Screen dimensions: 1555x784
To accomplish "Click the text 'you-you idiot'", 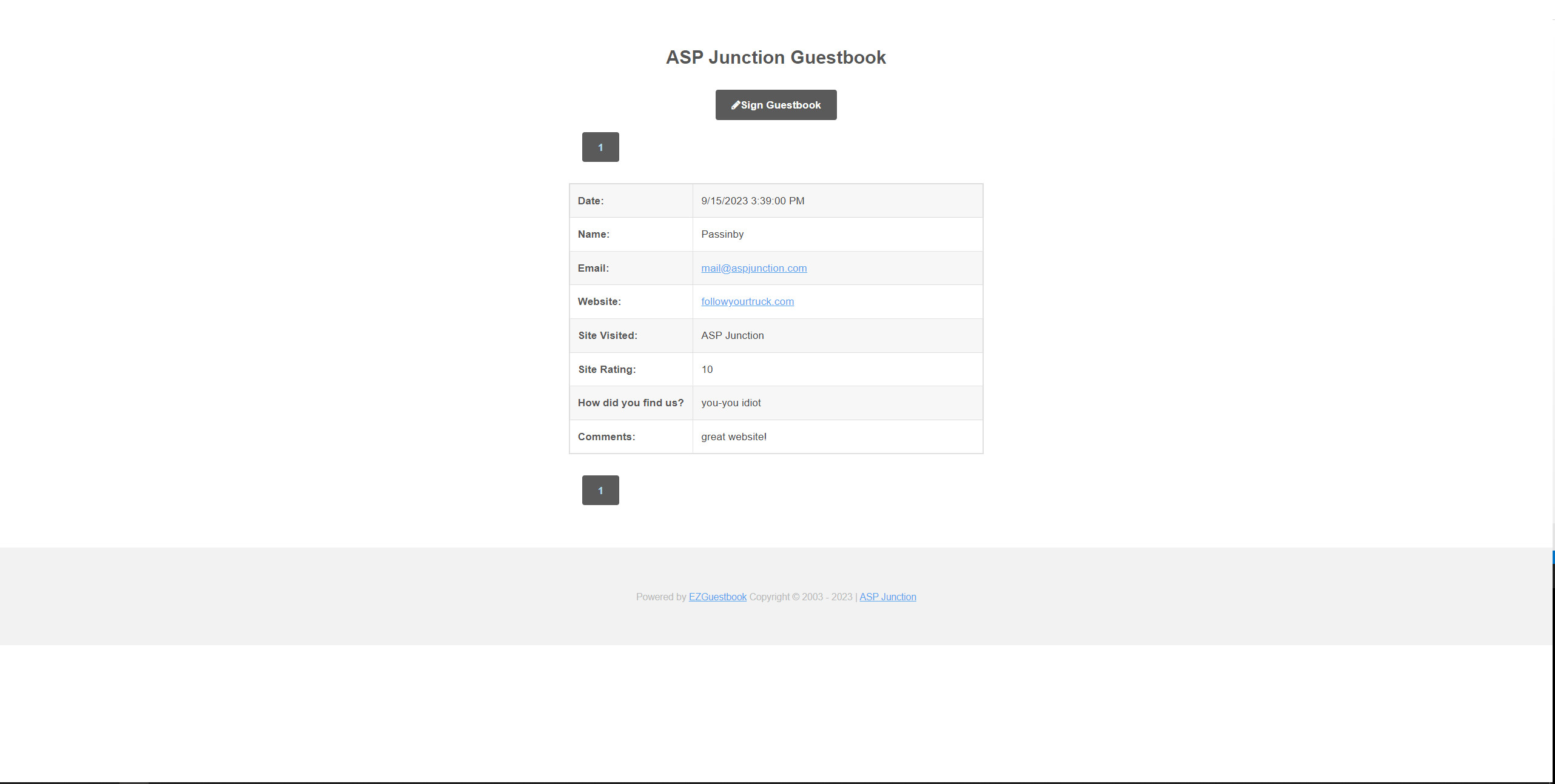I will point(731,403).
